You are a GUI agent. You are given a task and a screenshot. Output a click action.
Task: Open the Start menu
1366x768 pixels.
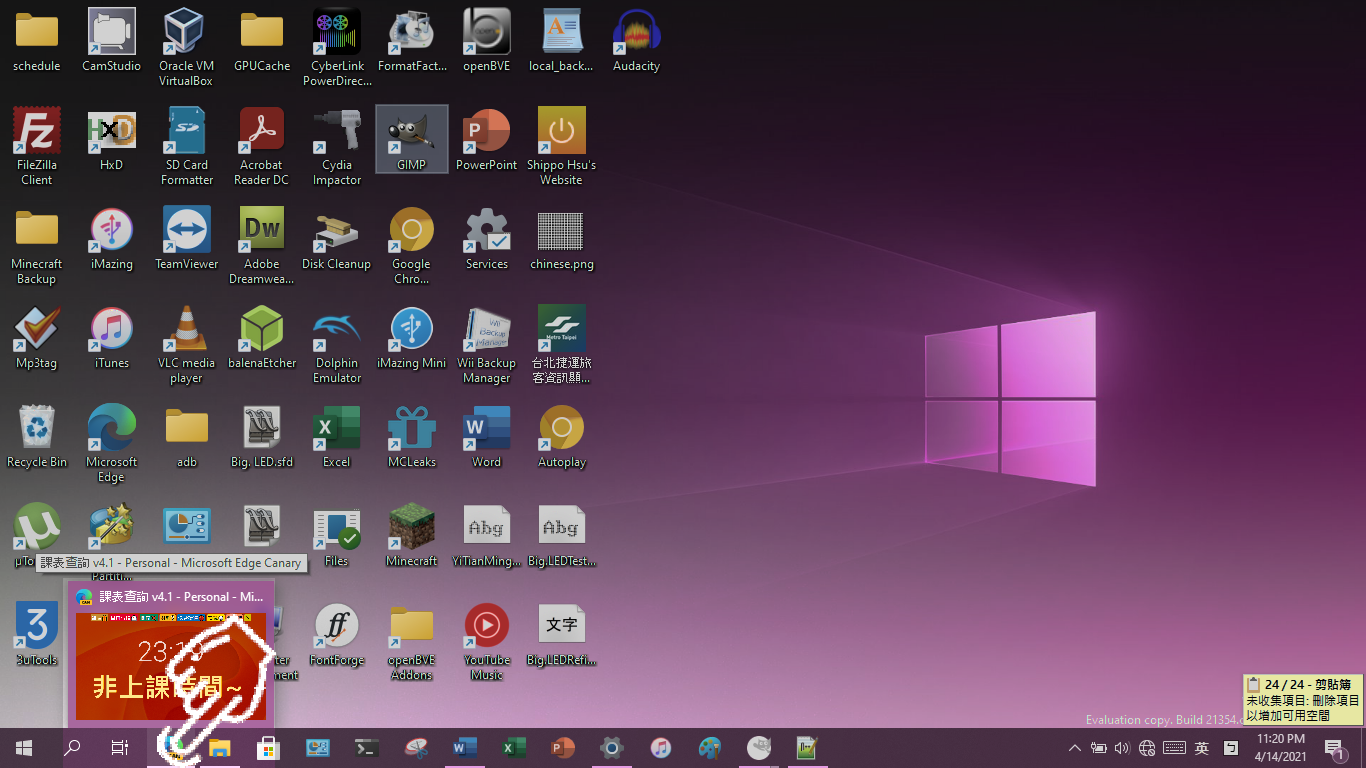coord(23,748)
